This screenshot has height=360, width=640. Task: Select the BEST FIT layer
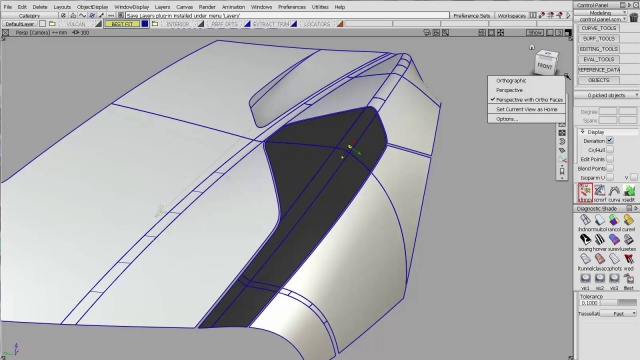click(x=122, y=24)
